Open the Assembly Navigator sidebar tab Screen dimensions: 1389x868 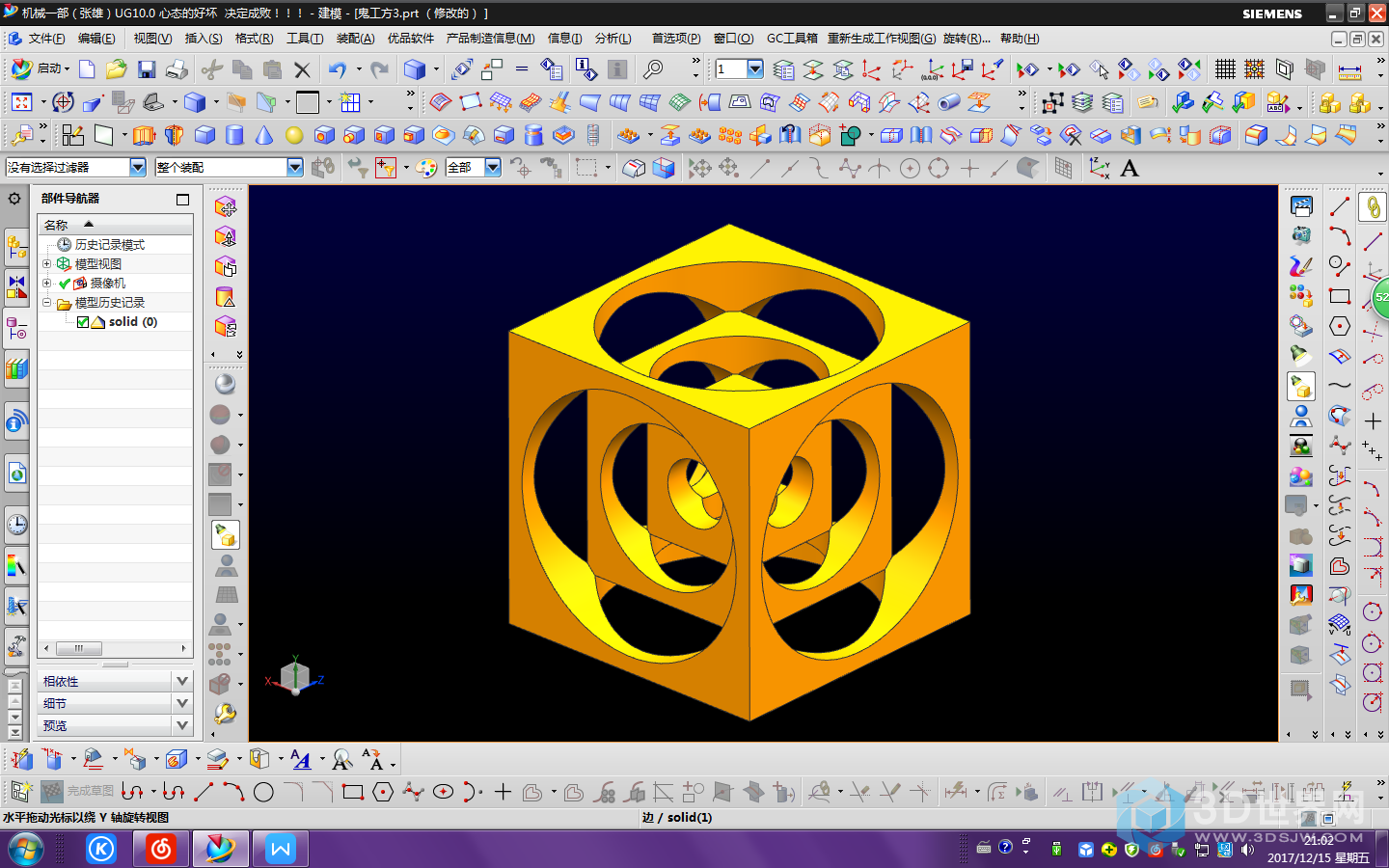[x=16, y=247]
